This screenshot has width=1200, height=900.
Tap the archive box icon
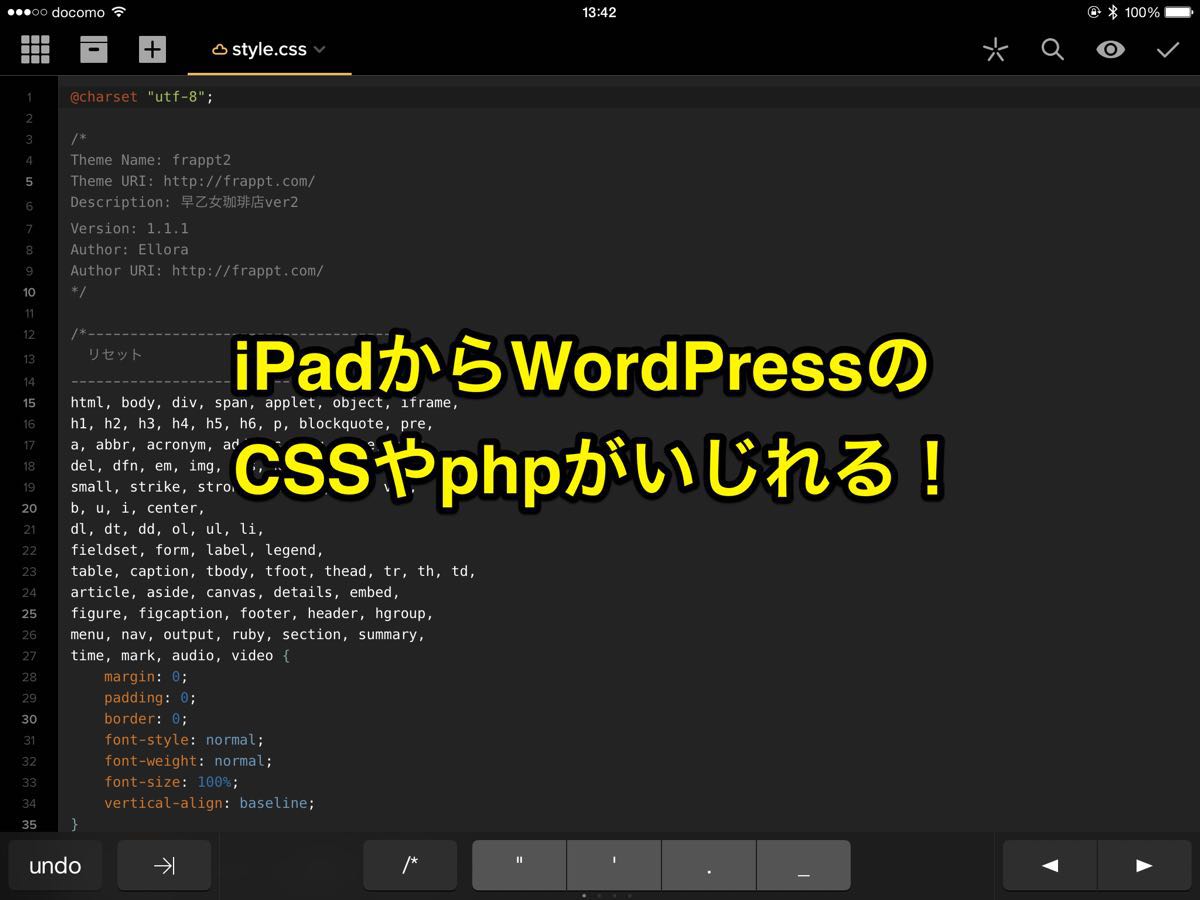pos(94,49)
